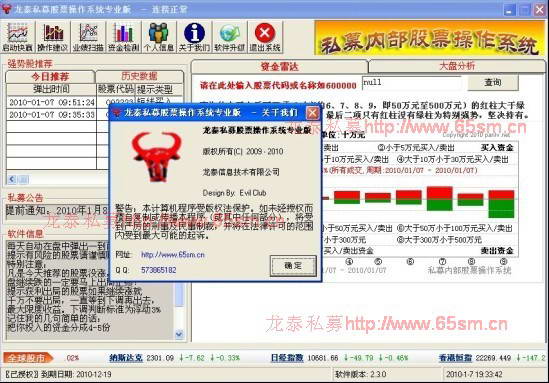Viewport: 549px width, 383px height.
Task: Click the chart bar labeled ⑨
Action: click(501, 204)
